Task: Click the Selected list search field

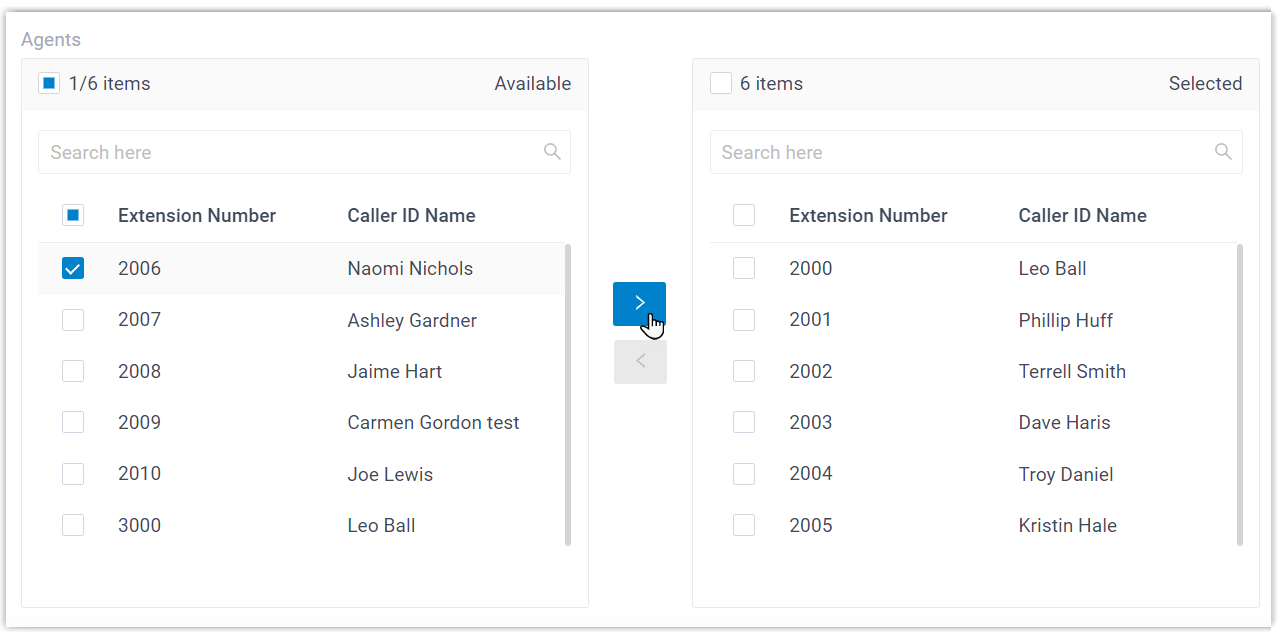Action: (960, 152)
